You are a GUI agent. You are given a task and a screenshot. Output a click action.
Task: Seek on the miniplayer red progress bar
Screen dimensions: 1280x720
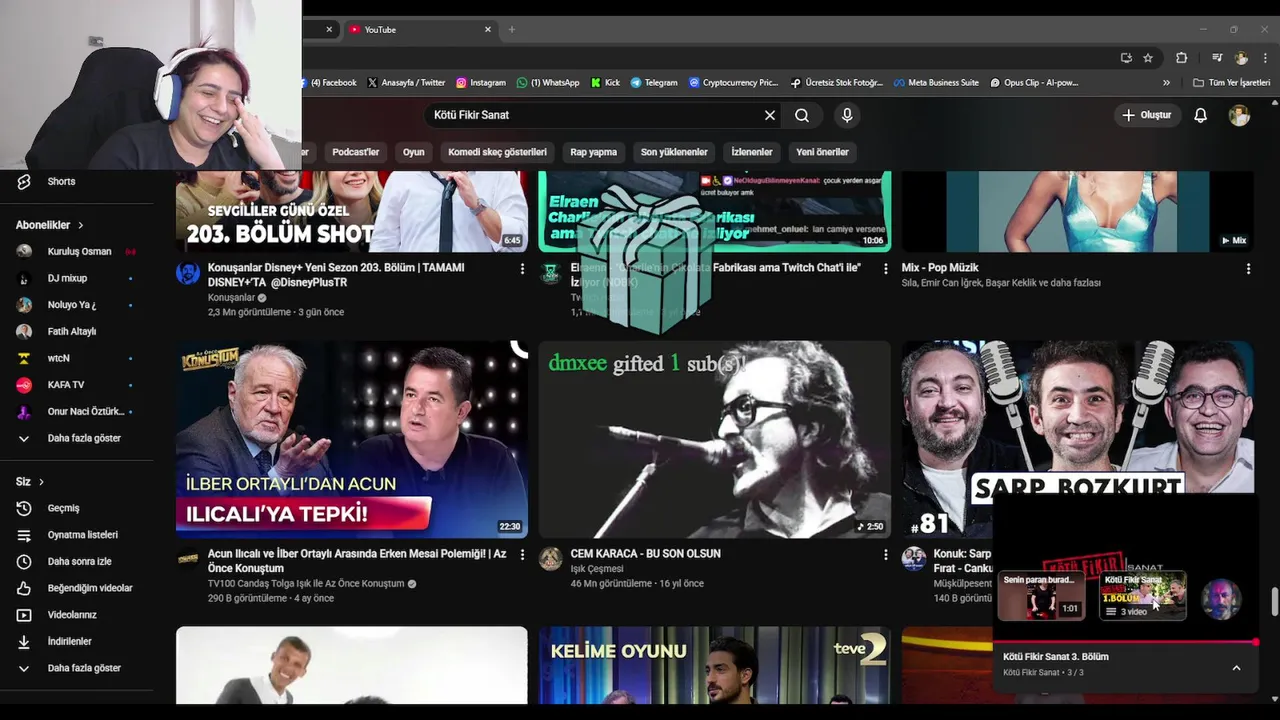[x=1125, y=642]
